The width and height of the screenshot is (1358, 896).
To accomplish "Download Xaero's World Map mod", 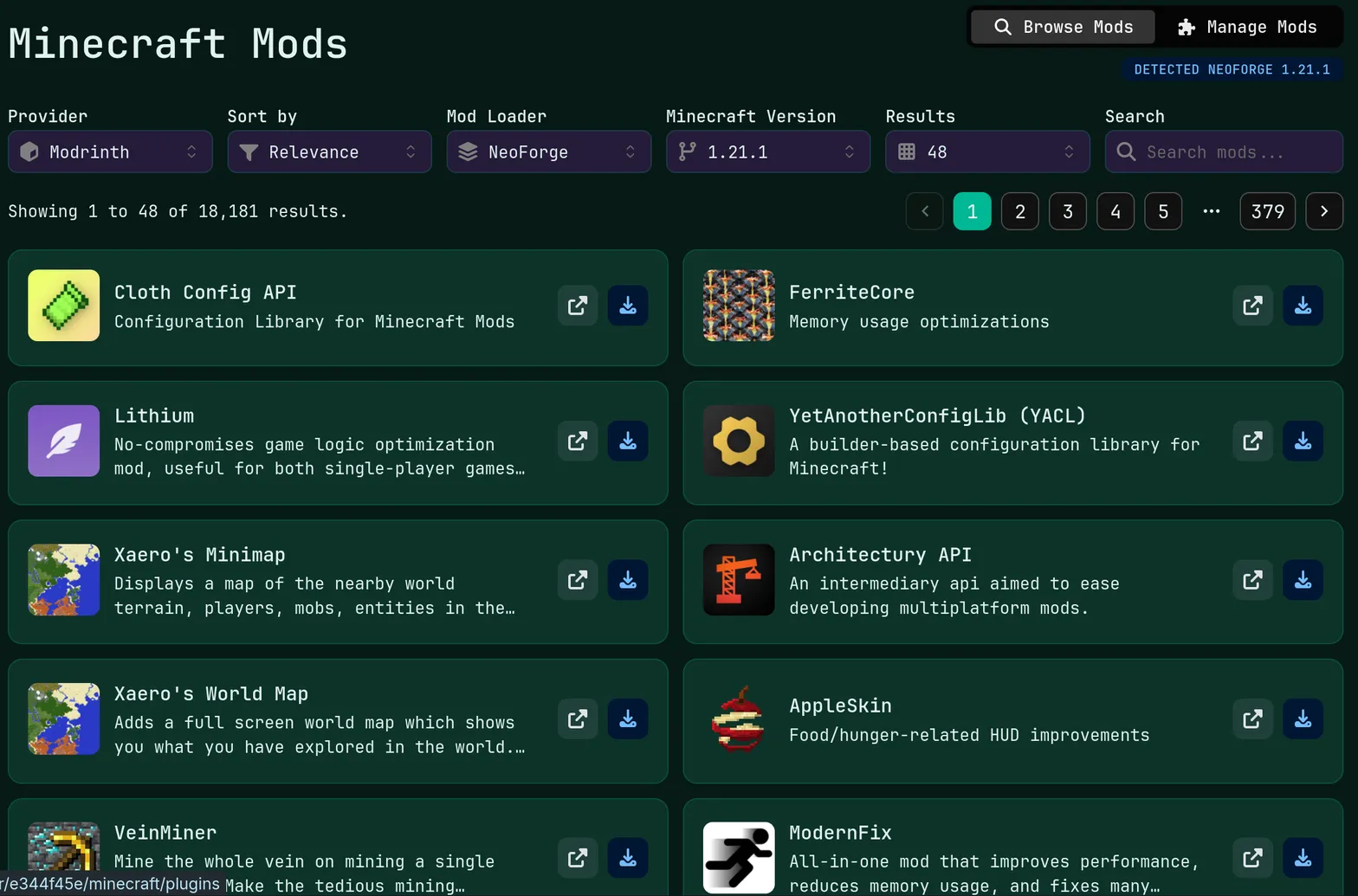I will 628,719.
